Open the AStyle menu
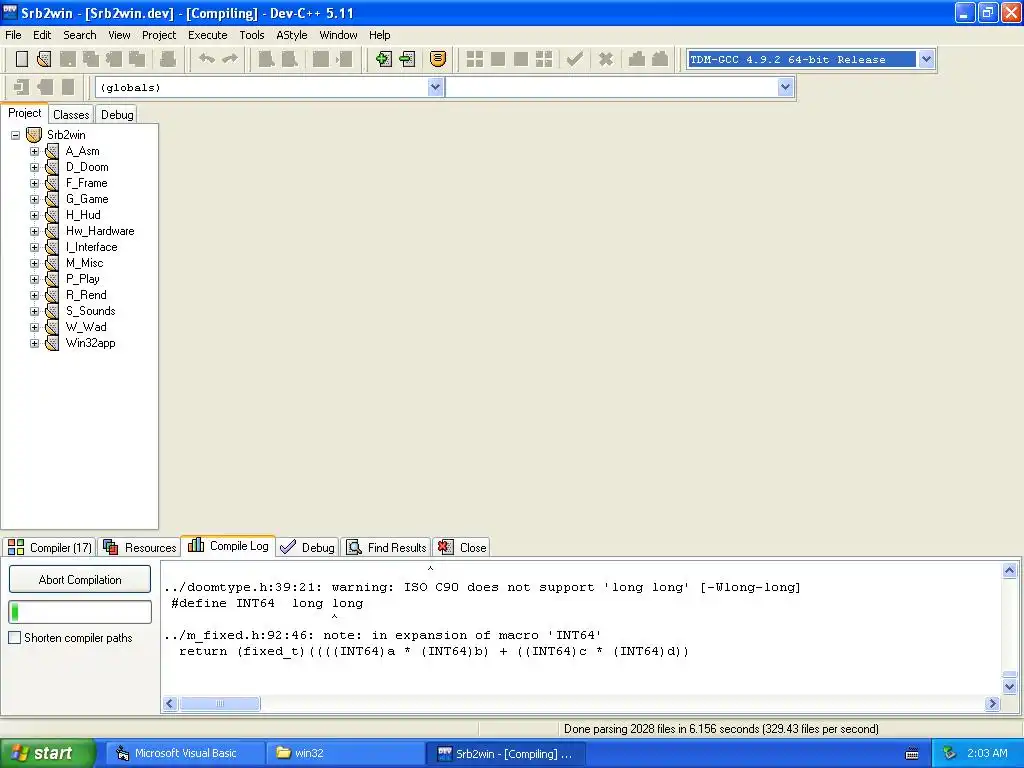Viewport: 1024px width, 768px height. click(292, 35)
